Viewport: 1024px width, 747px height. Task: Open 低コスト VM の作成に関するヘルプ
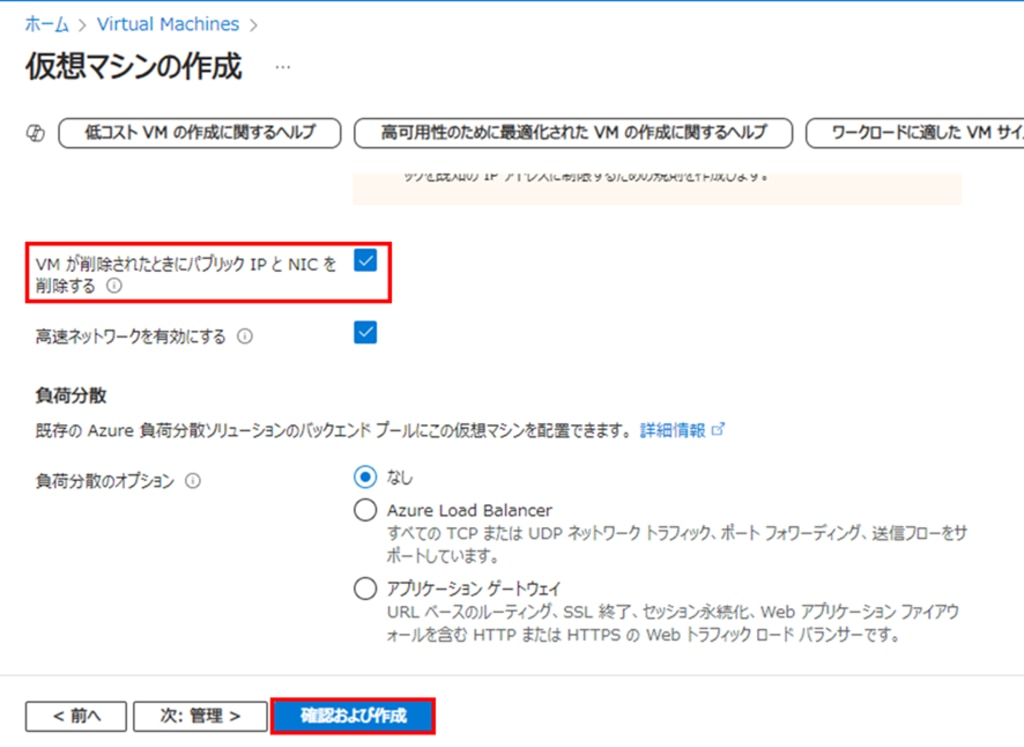(x=200, y=133)
